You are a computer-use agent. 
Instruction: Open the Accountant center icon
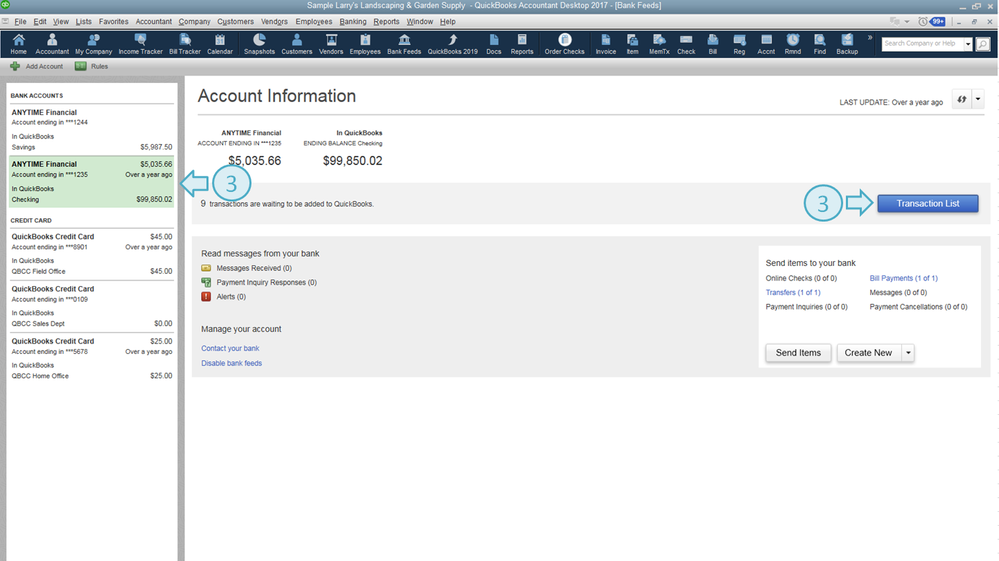tap(52, 44)
